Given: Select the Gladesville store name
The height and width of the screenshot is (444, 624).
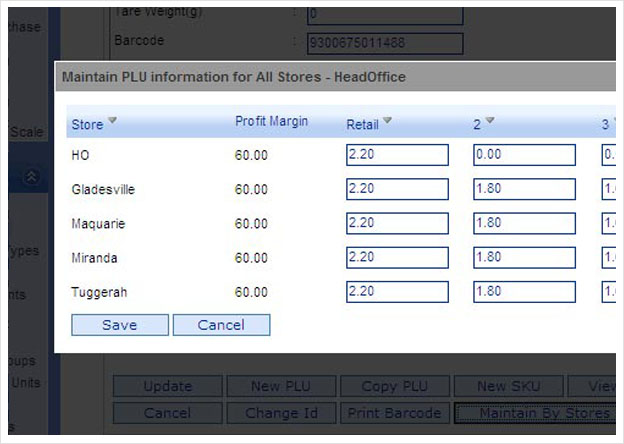Looking at the screenshot, I should pos(103,189).
